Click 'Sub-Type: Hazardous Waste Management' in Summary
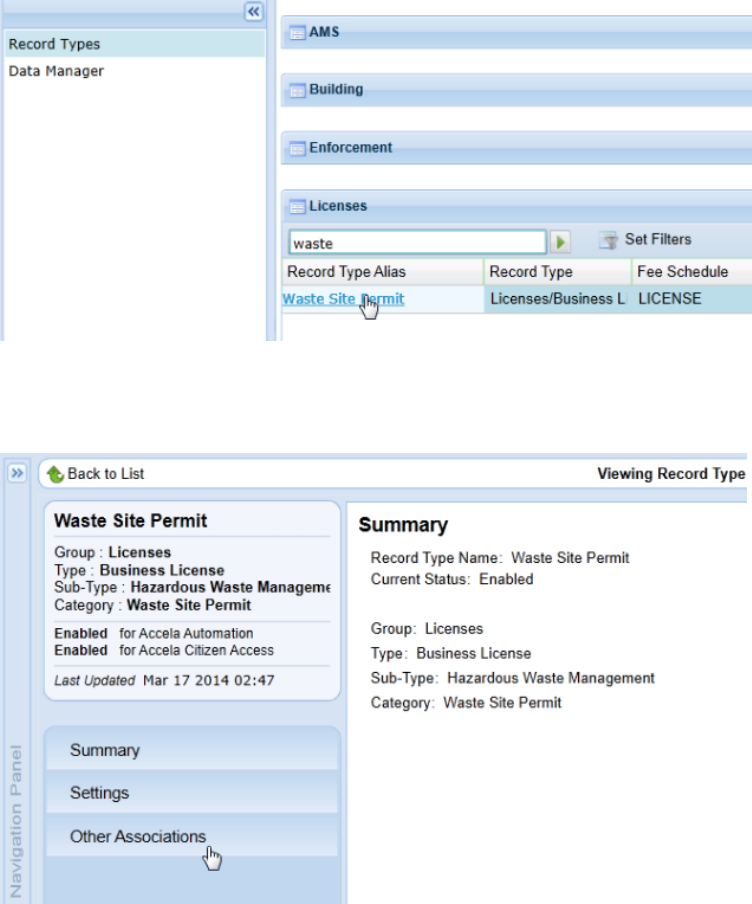This screenshot has width=752, height=904. pos(512,678)
